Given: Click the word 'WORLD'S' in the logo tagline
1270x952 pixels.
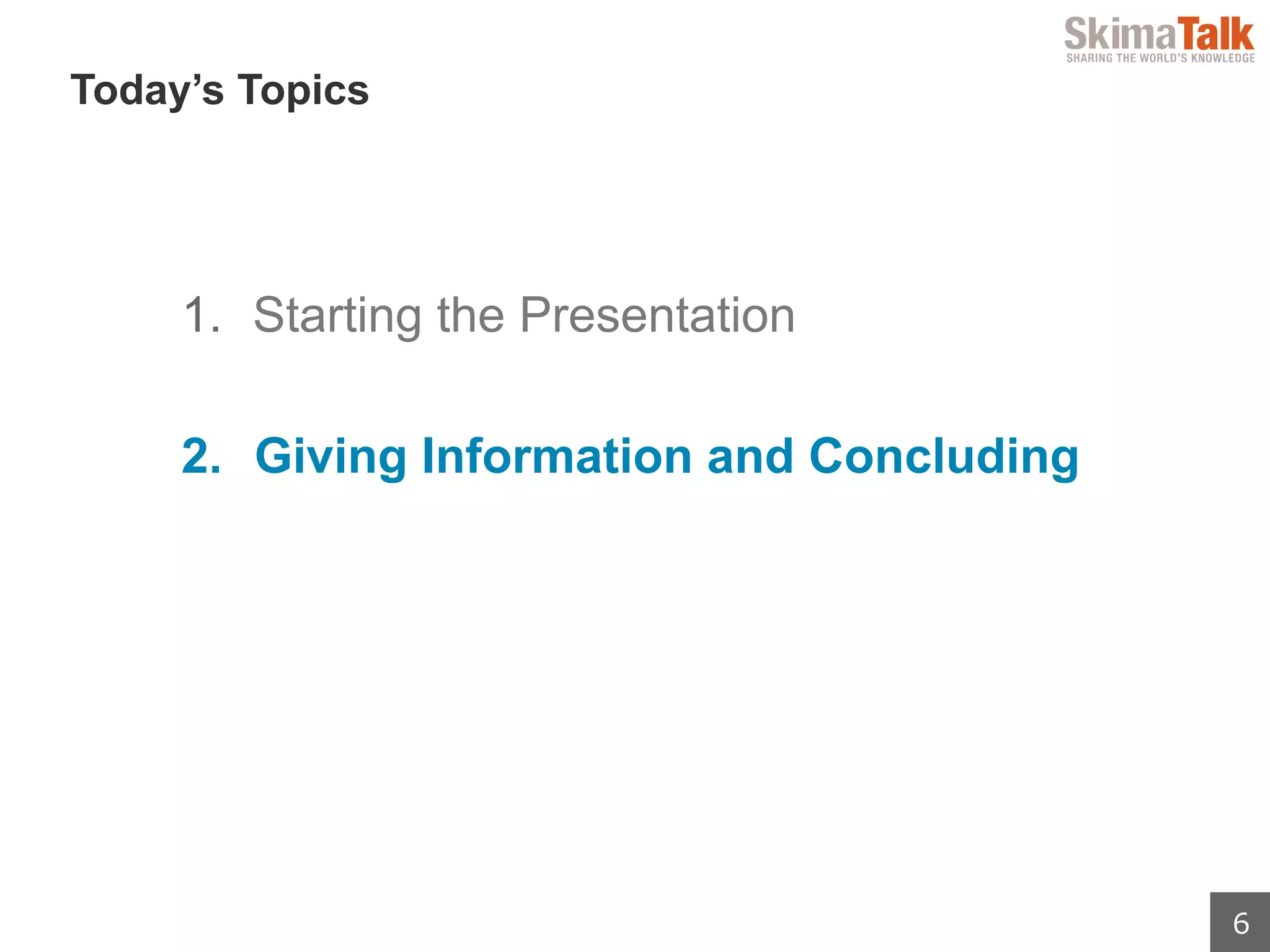Looking at the screenshot, I should 1164,58.
